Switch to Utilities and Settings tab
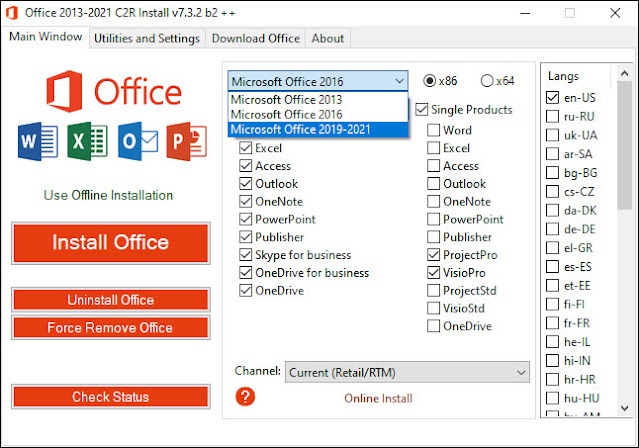This screenshot has width=639, height=448. [x=147, y=38]
